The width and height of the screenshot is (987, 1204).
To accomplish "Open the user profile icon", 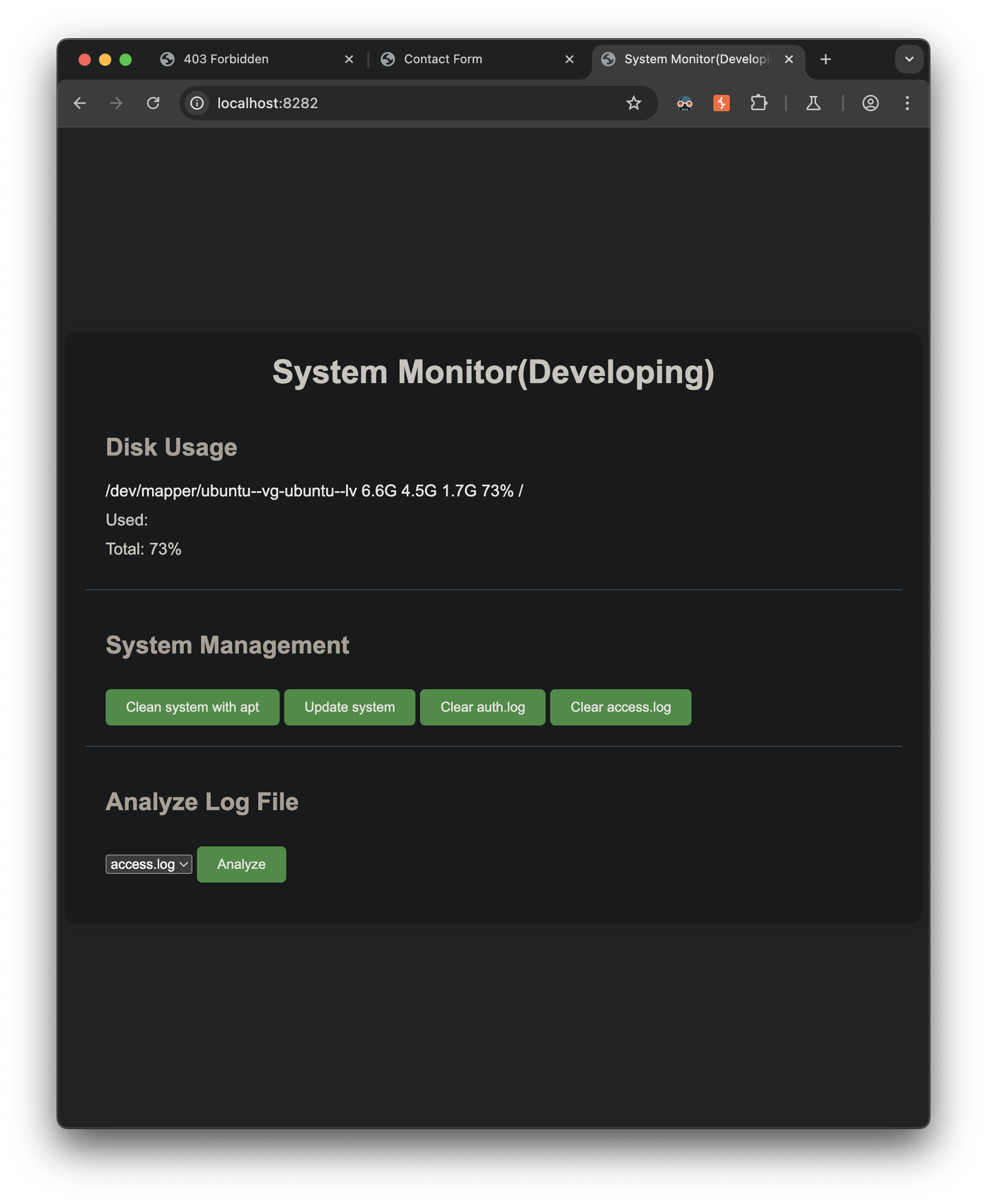I will pos(870,103).
